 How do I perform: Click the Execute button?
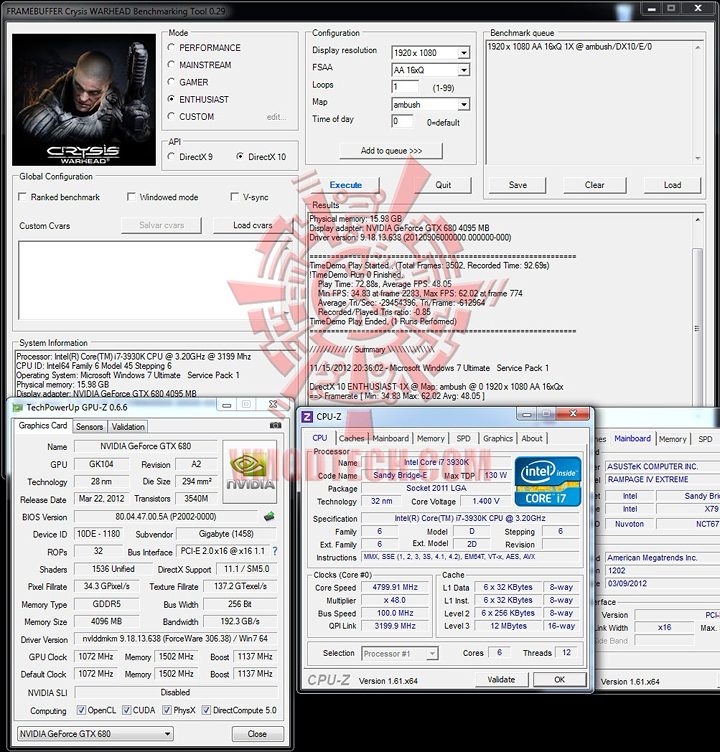[345, 185]
